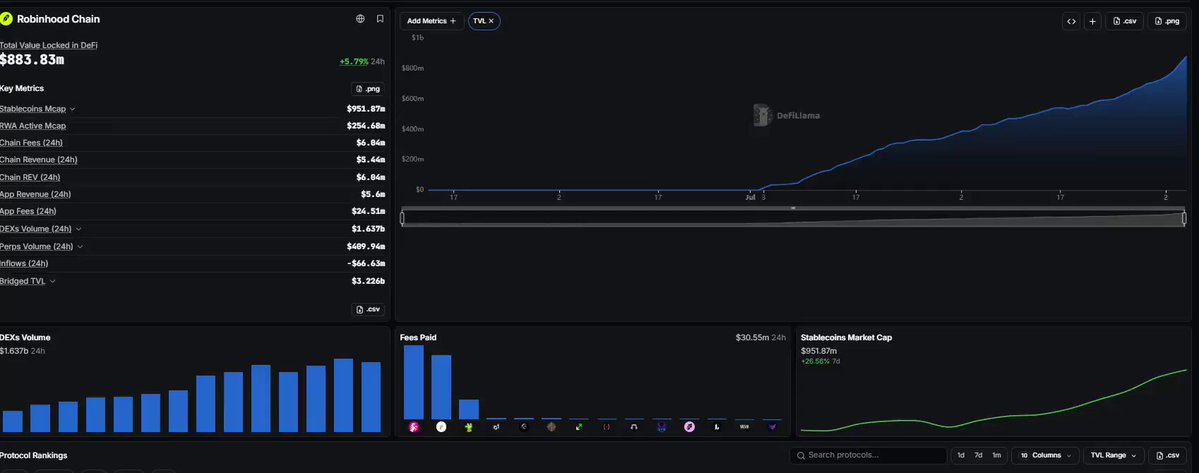This screenshot has width=1199, height=473.
Task: Click the RWA Active Mcap metric link
Action: 33,126
